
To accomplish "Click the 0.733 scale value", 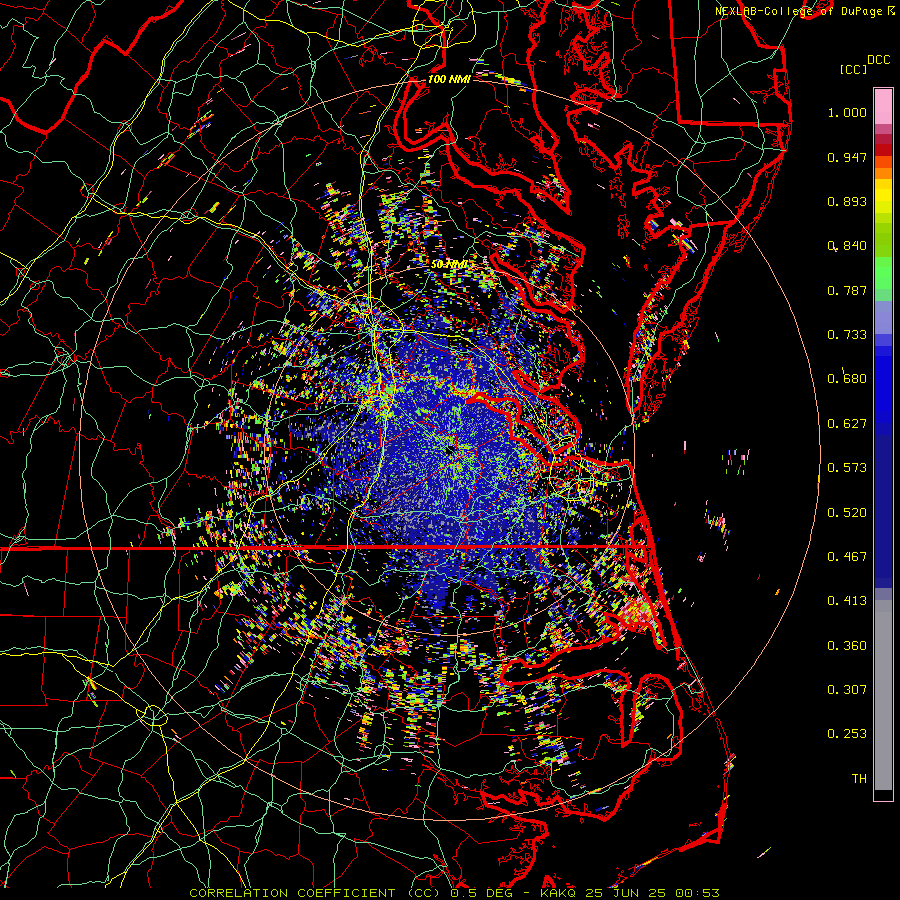I will (x=847, y=335).
